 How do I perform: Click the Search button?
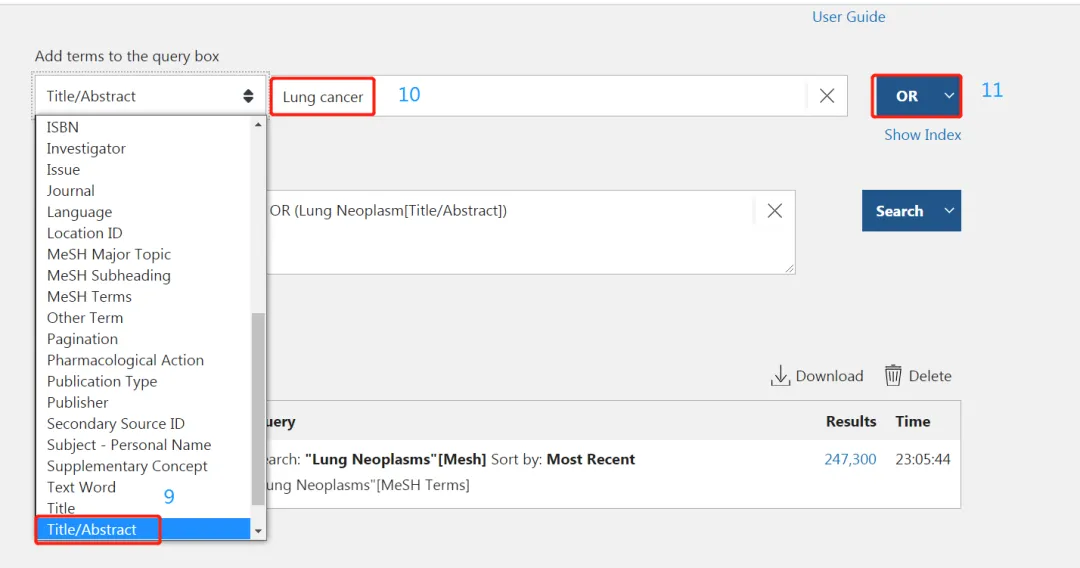pyautogui.click(x=899, y=211)
